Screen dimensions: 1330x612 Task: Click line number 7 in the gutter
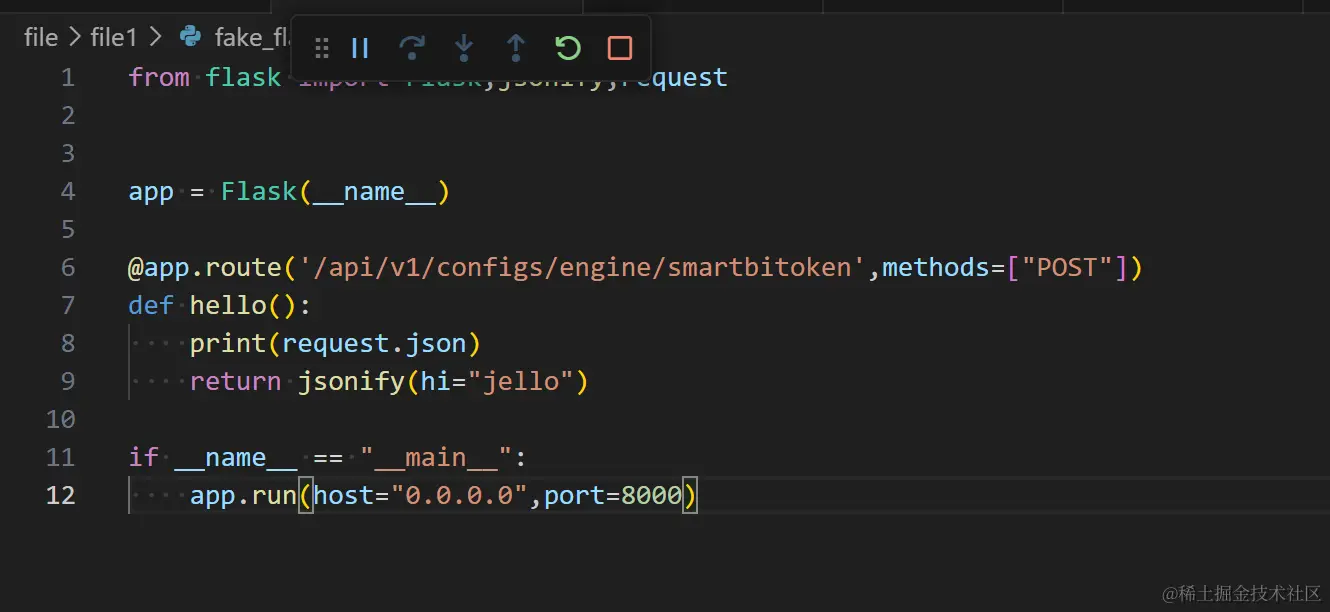pyautogui.click(x=68, y=305)
